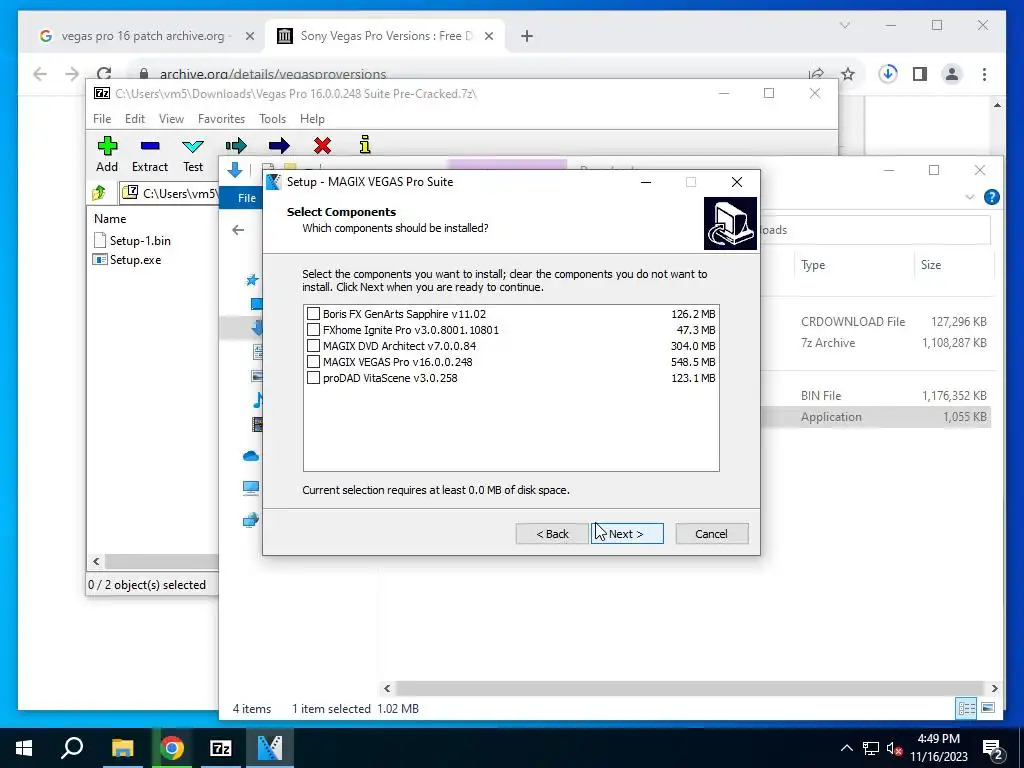Bookmark this page with star icon
This screenshot has width=1024, height=768.
click(848, 74)
